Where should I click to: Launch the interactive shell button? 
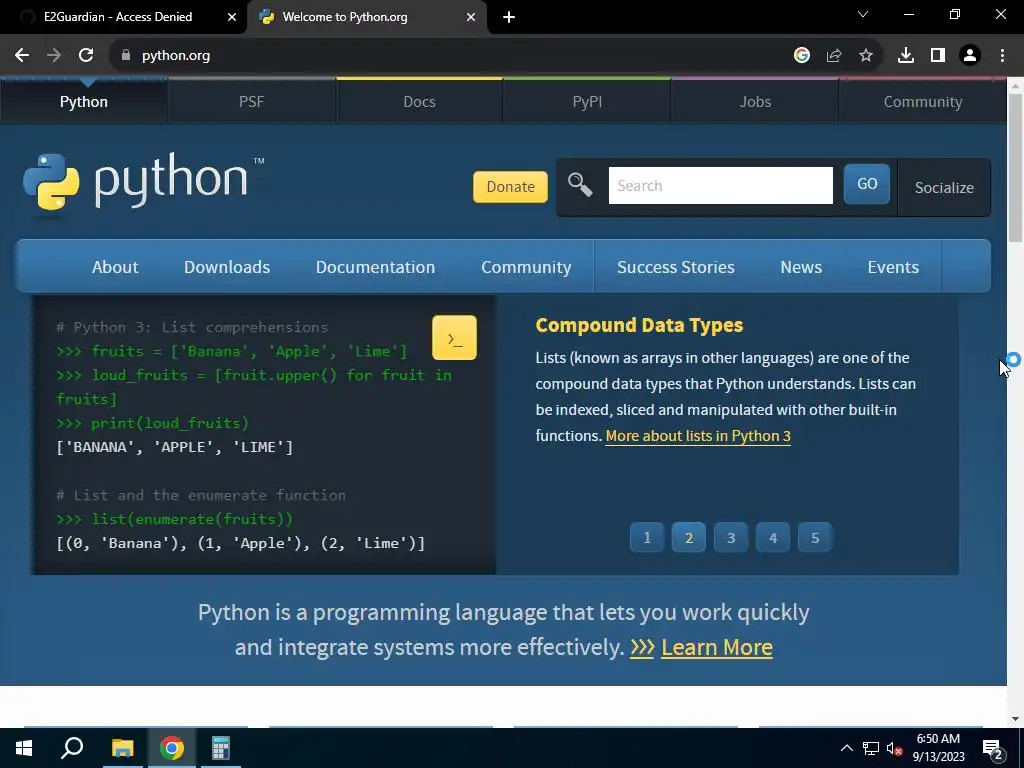[x=455, y=338]
